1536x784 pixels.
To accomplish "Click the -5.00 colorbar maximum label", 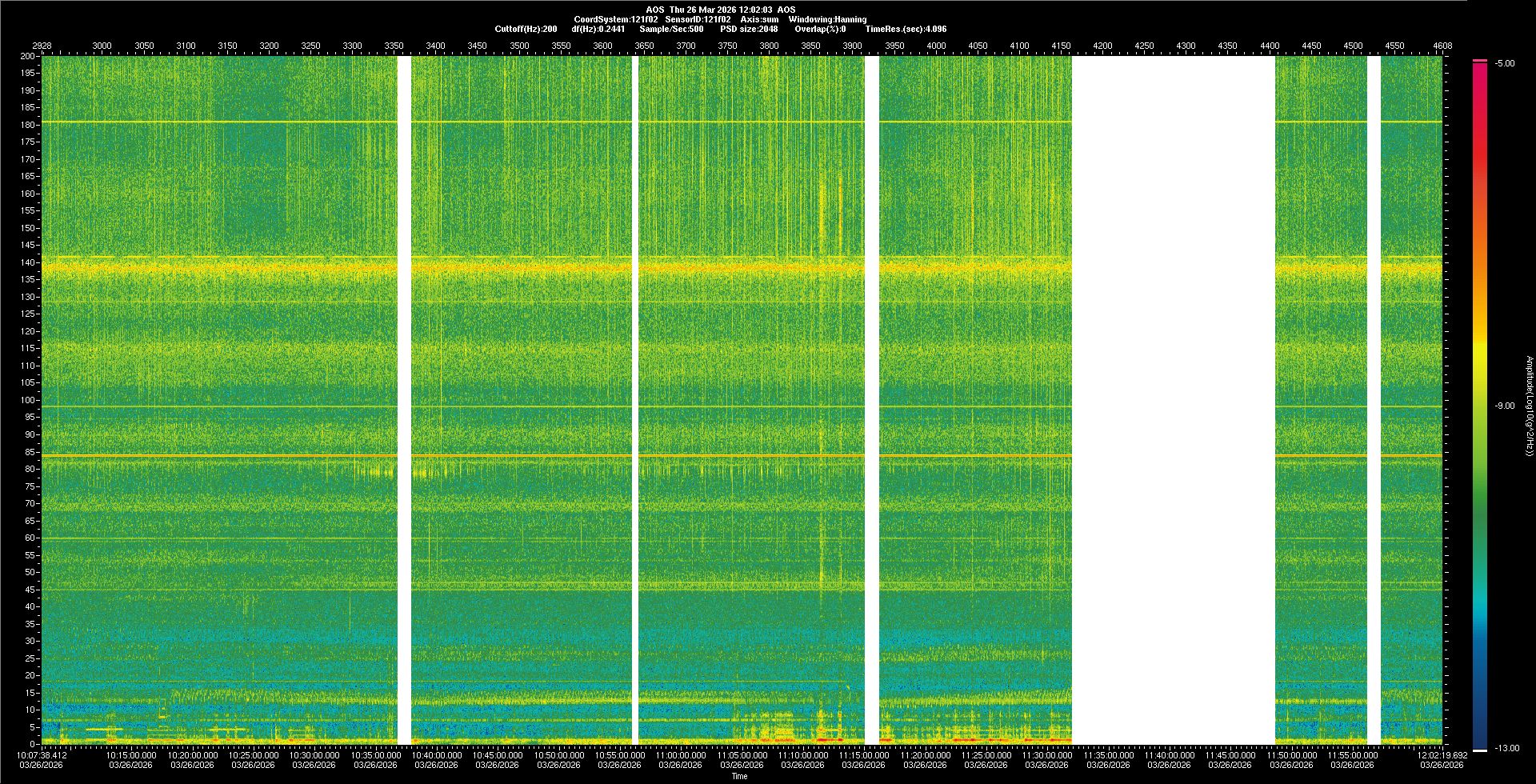I will [x=1505, y=63].
